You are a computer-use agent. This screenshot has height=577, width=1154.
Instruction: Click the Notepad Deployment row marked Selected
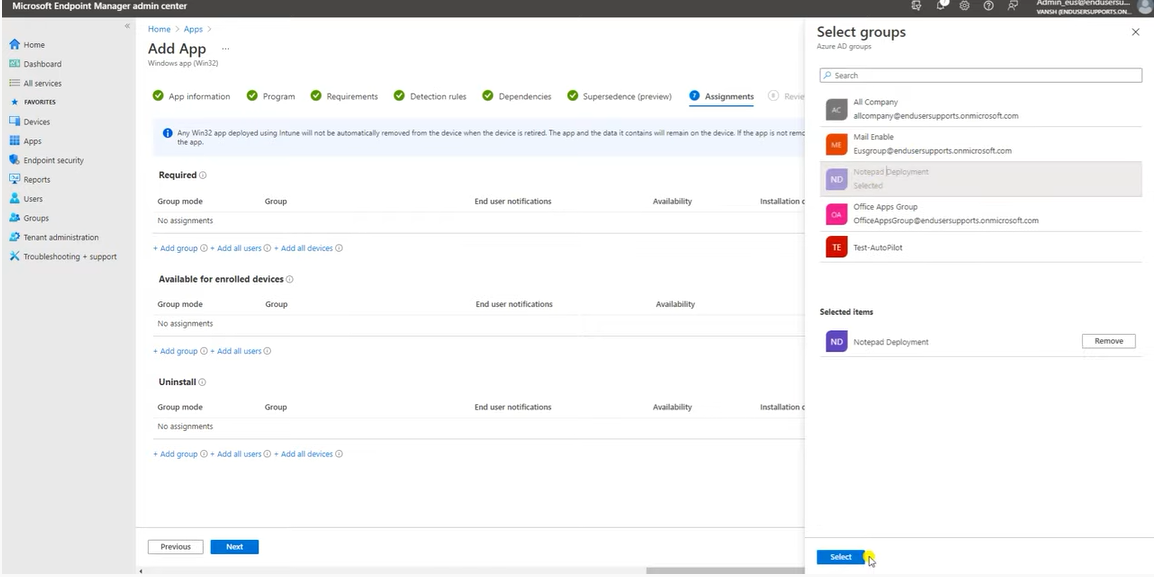[x=980, y=179]
